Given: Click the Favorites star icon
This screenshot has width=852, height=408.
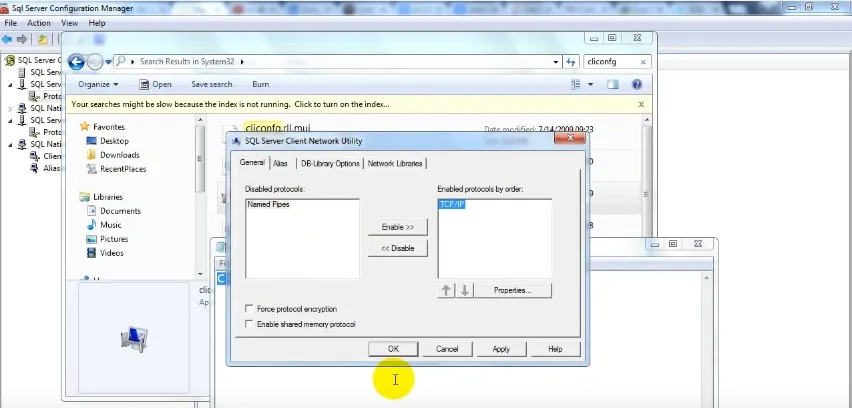Looking at the screenshot, I should 84,127.
